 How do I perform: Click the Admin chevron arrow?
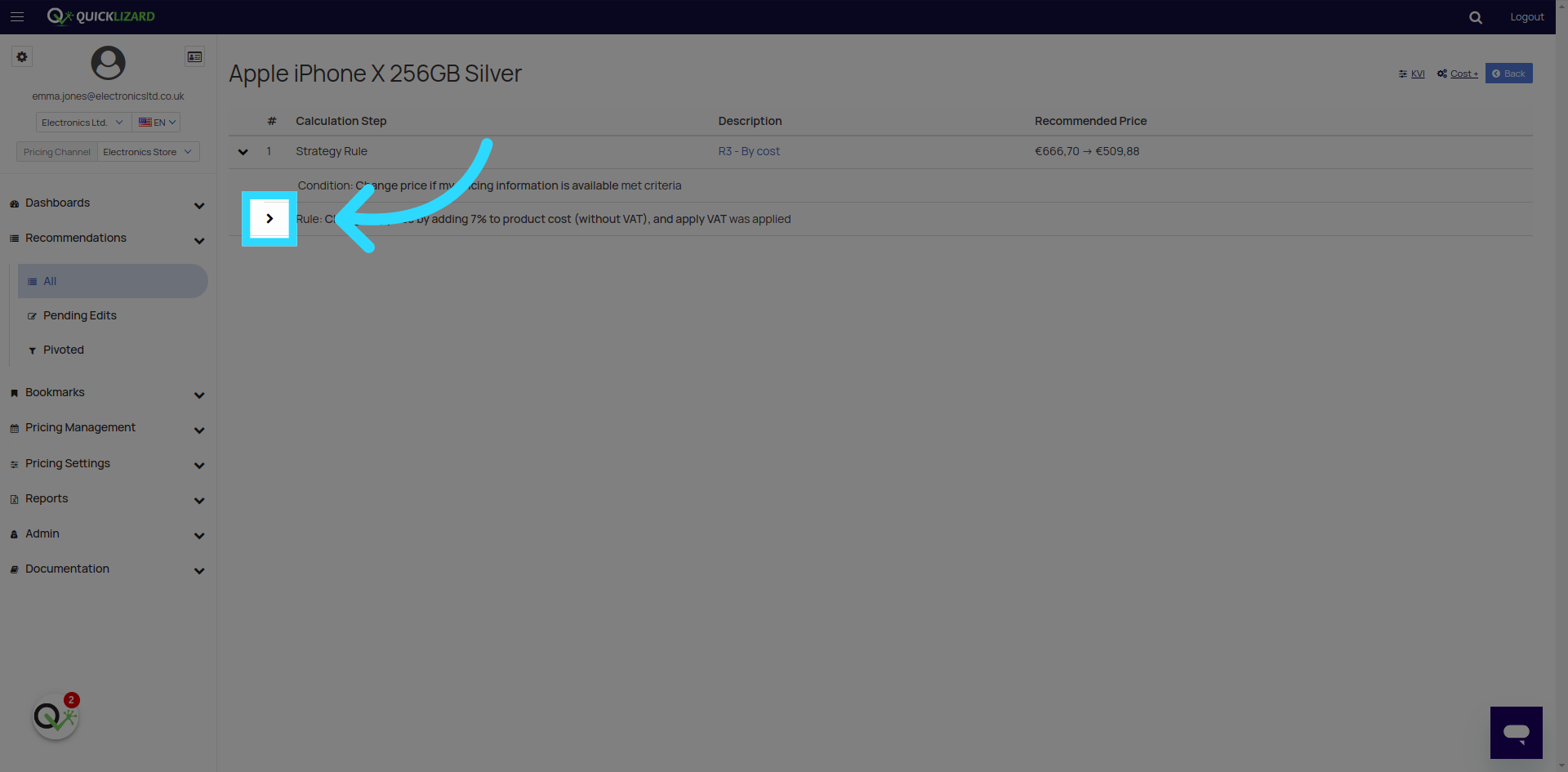pyautogui.click(x=199, y=535)
